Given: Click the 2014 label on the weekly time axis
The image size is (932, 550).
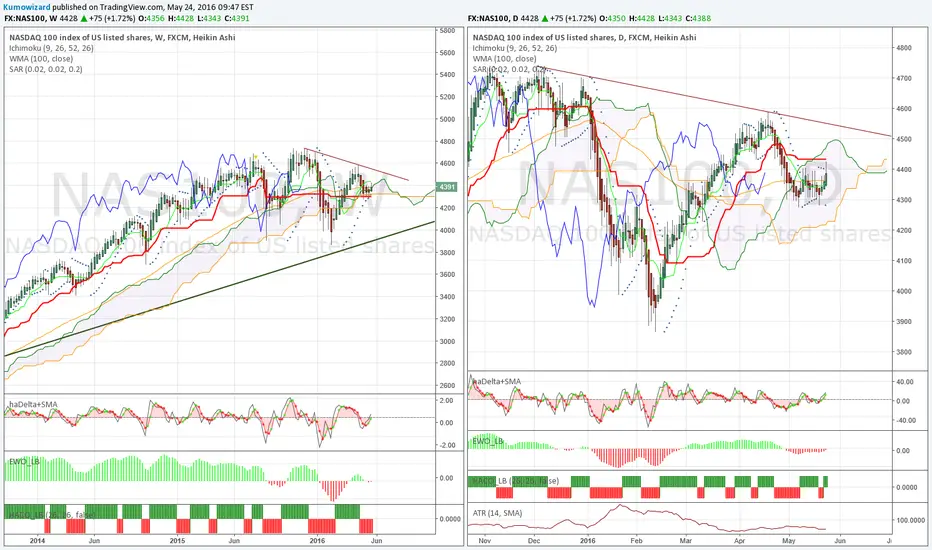Looking at the screenshot, I should point(37,541).
